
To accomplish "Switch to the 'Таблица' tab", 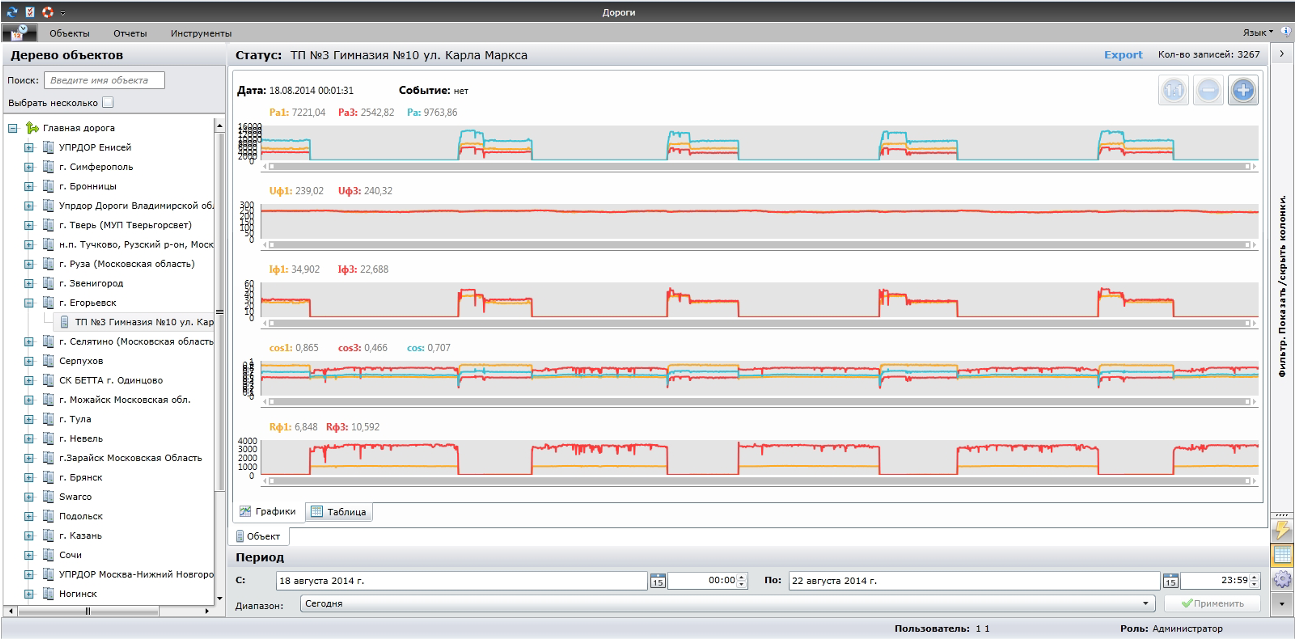I will [x=339, y=512].
